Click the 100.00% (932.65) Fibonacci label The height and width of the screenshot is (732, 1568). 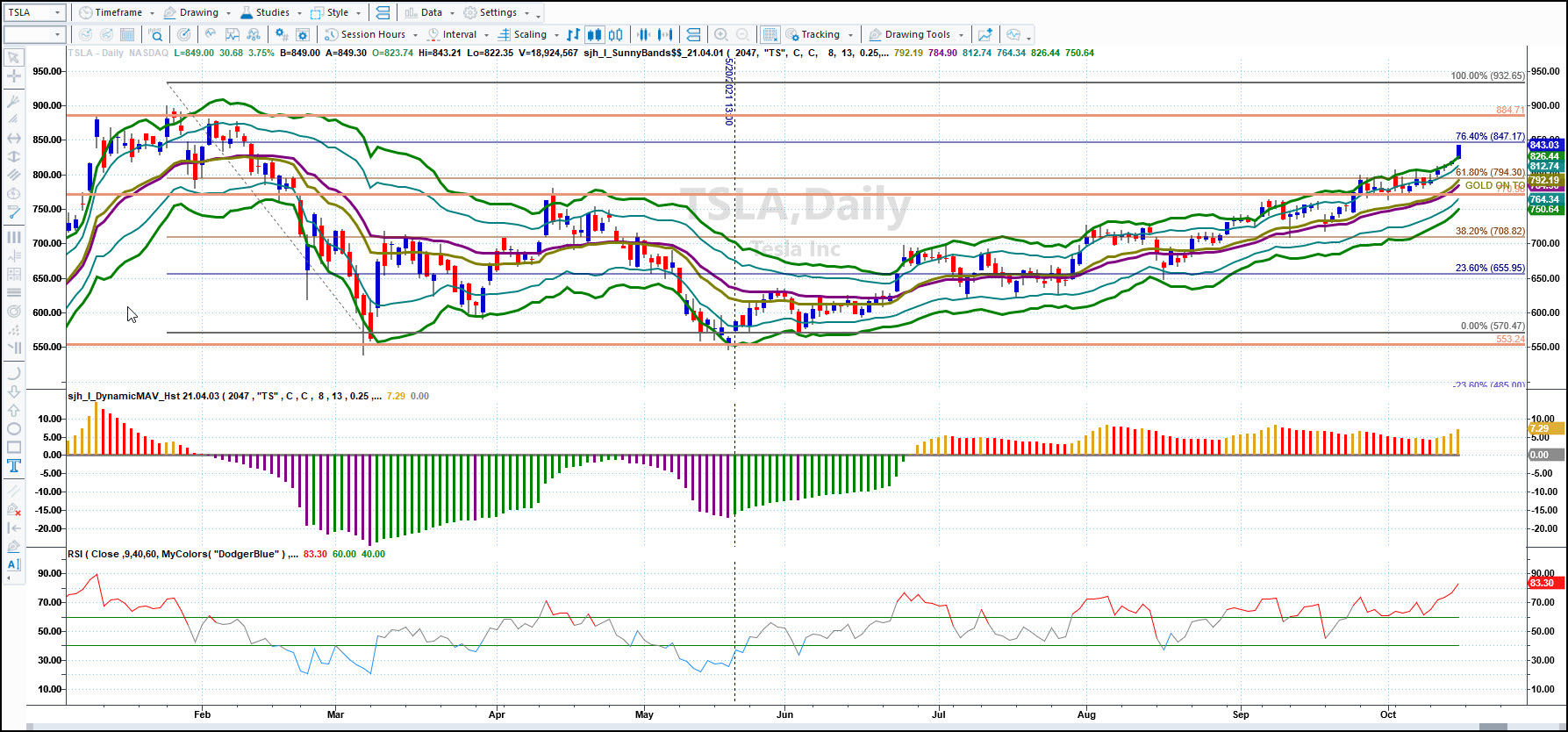(1486, 76)
